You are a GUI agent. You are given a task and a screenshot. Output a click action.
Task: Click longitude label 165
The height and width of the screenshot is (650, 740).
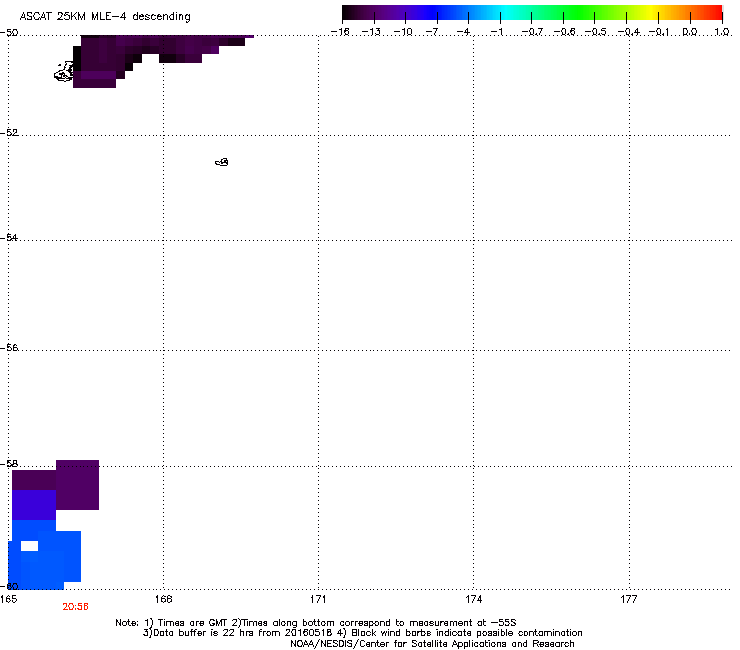click(8, 599)
